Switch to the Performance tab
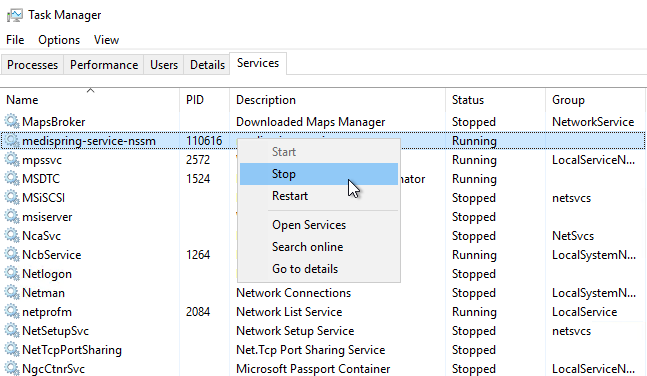The image size is (647, 376). 104,65
